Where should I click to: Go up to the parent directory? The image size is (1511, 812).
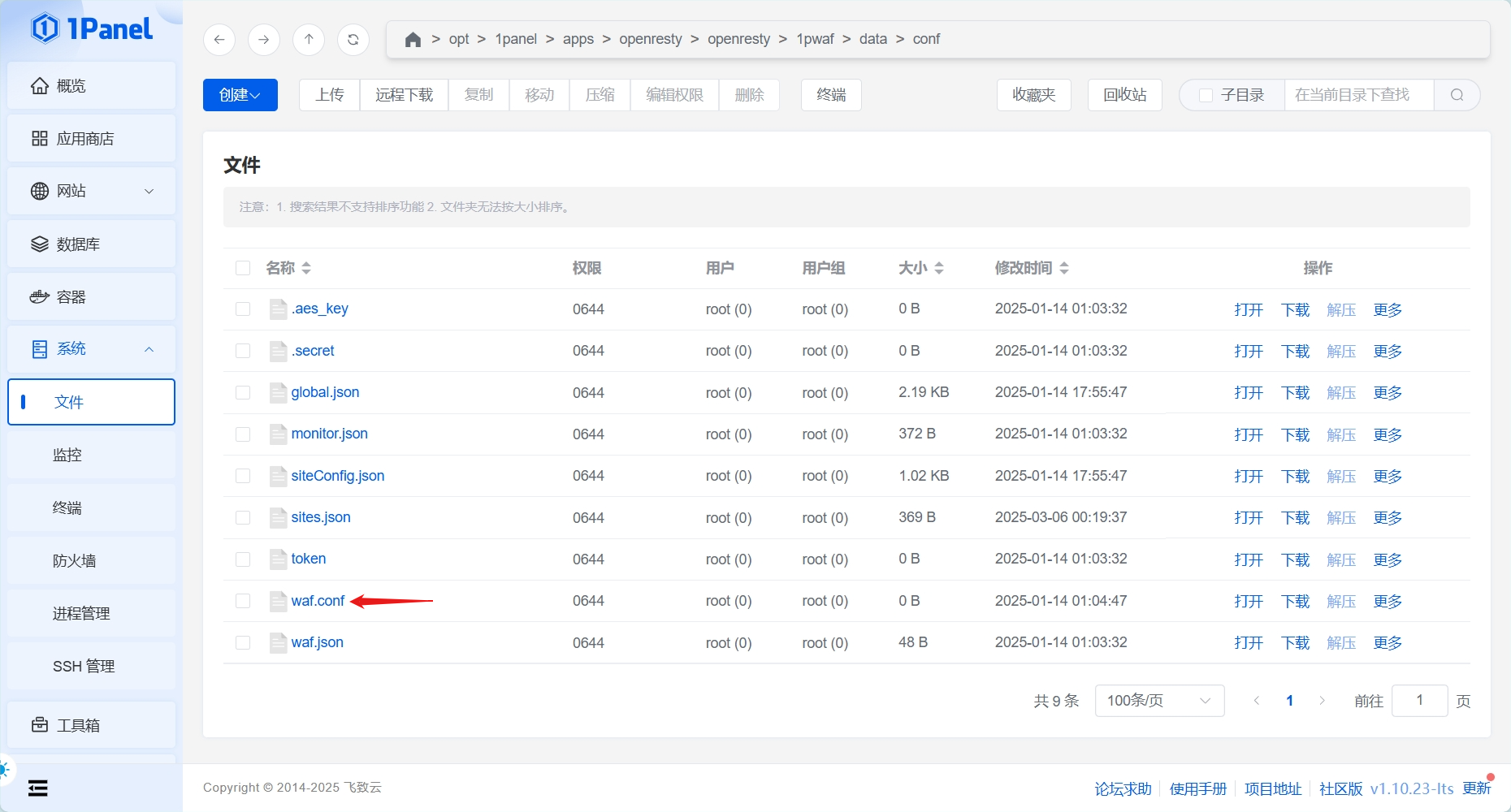[309, 39]
